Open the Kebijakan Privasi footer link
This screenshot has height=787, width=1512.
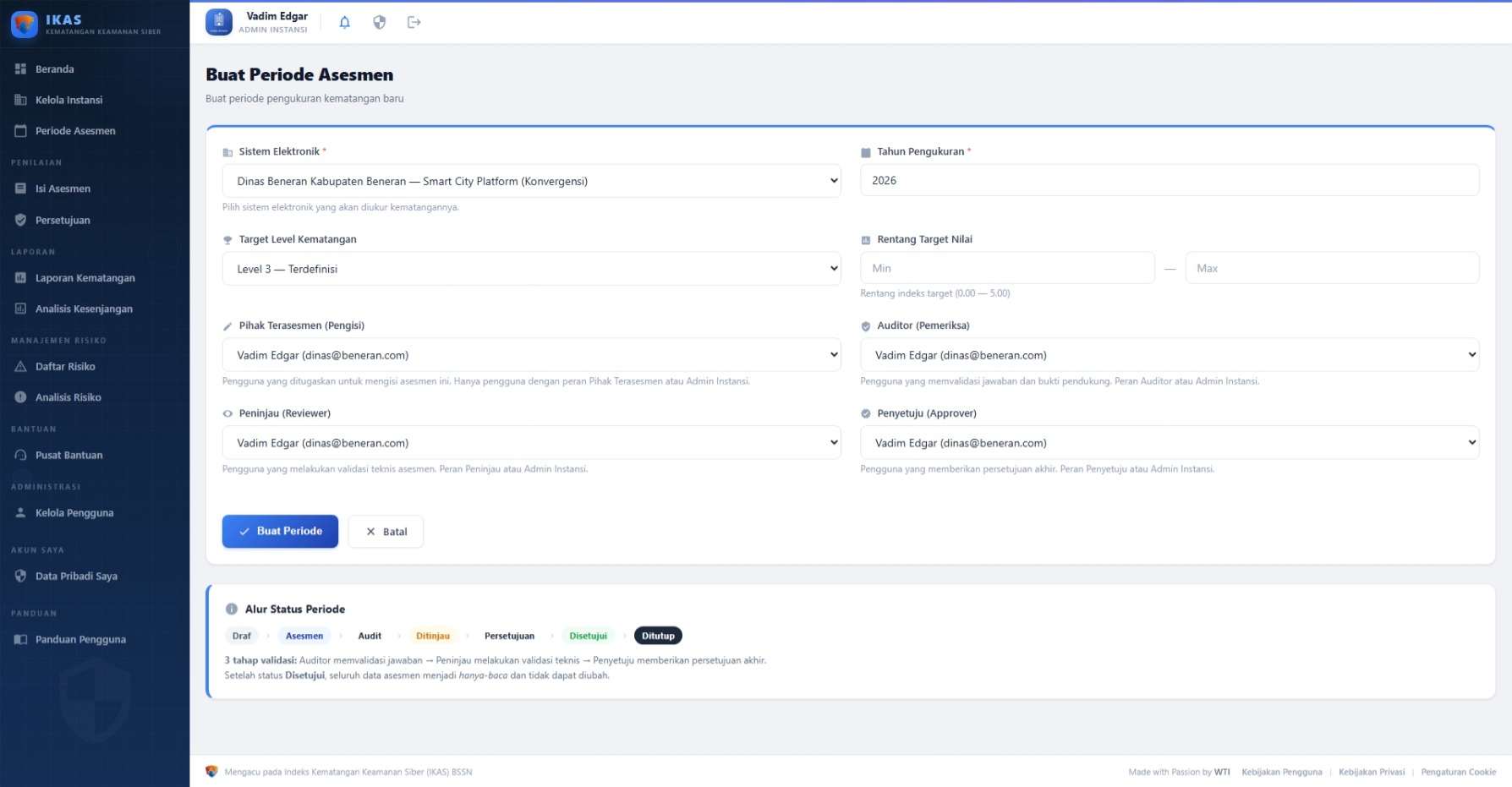1371,772
